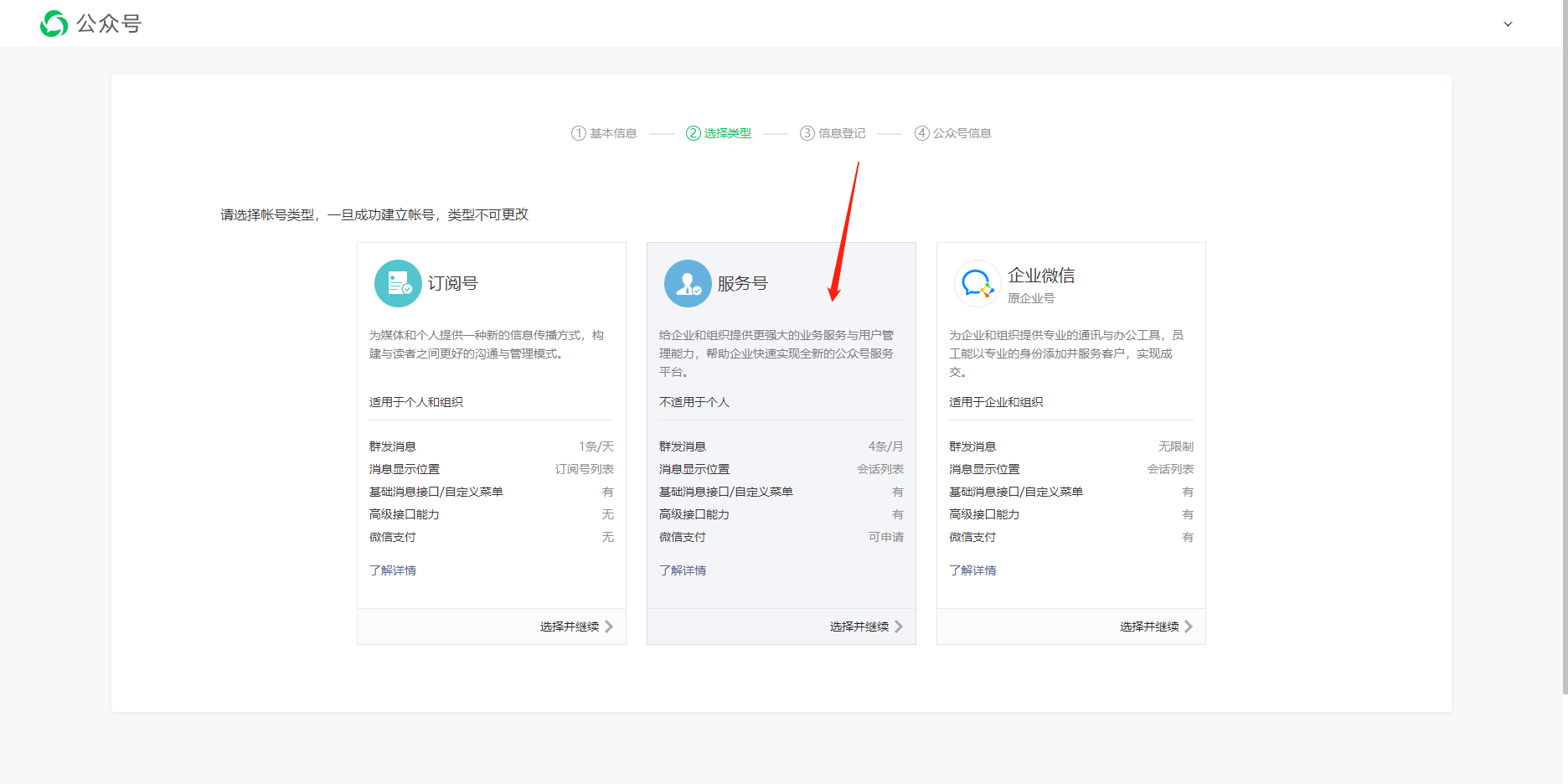The height and width of the screenshot is (784, 1568).
Task: Click the chevron arrow in the 企业微信 card footer
Action: 1189,627
